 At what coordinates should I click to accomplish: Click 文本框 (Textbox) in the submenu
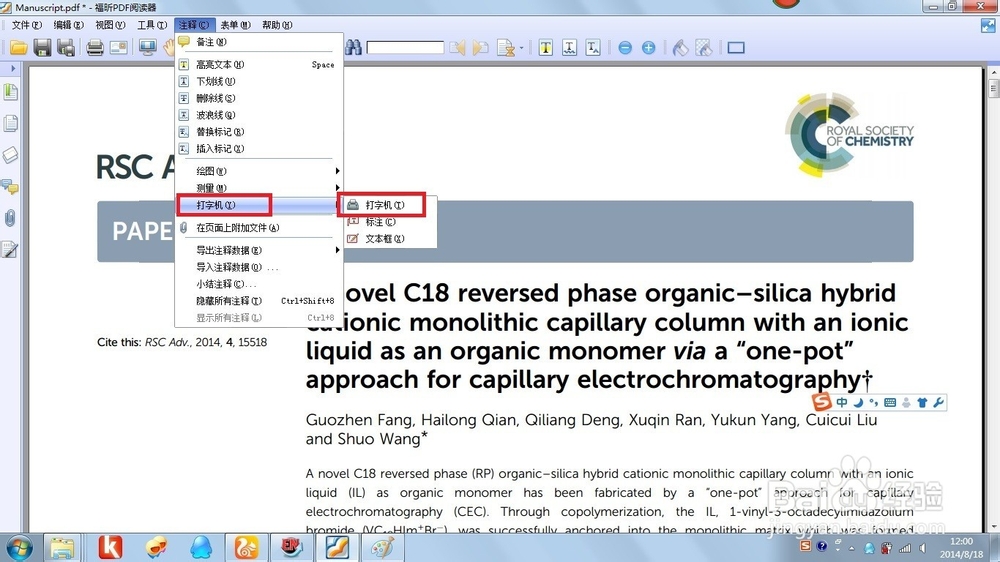[x=389, y=238]
